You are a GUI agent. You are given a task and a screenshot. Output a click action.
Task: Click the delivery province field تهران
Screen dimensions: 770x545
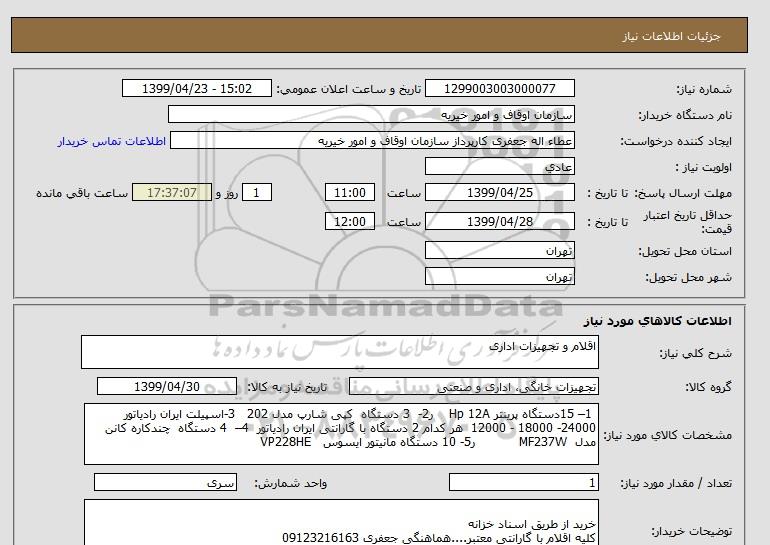499,250
